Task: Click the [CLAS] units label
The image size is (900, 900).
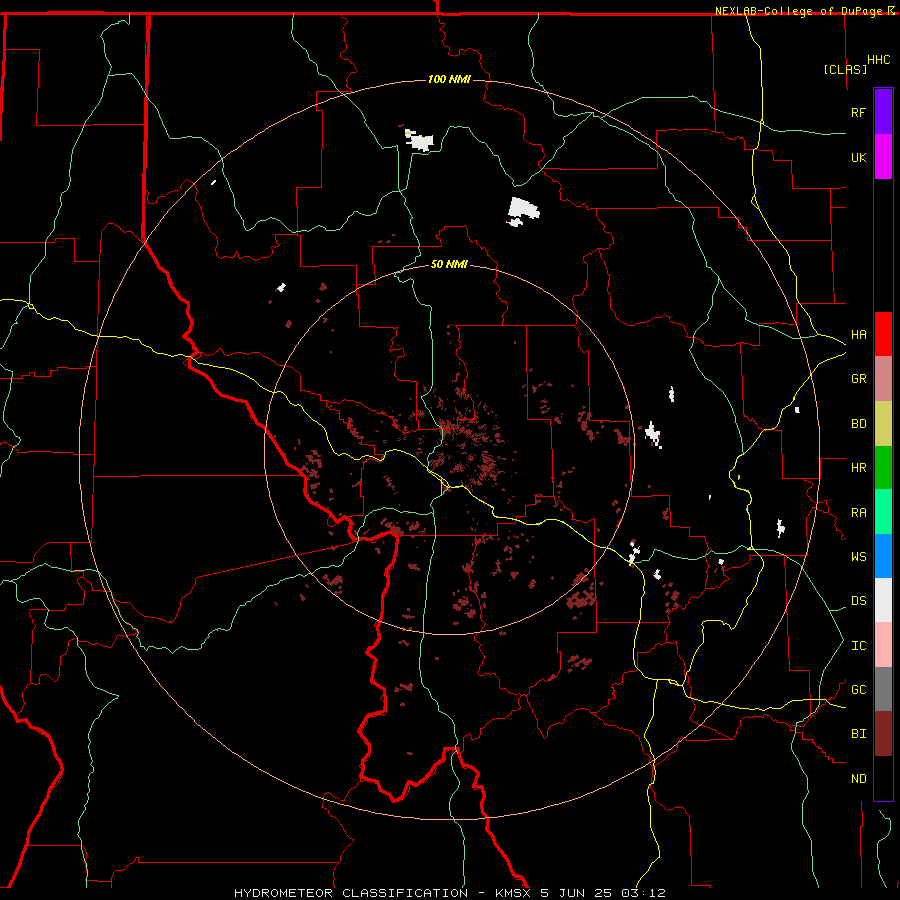Action: pyautogui.click(x=844, y=70)
